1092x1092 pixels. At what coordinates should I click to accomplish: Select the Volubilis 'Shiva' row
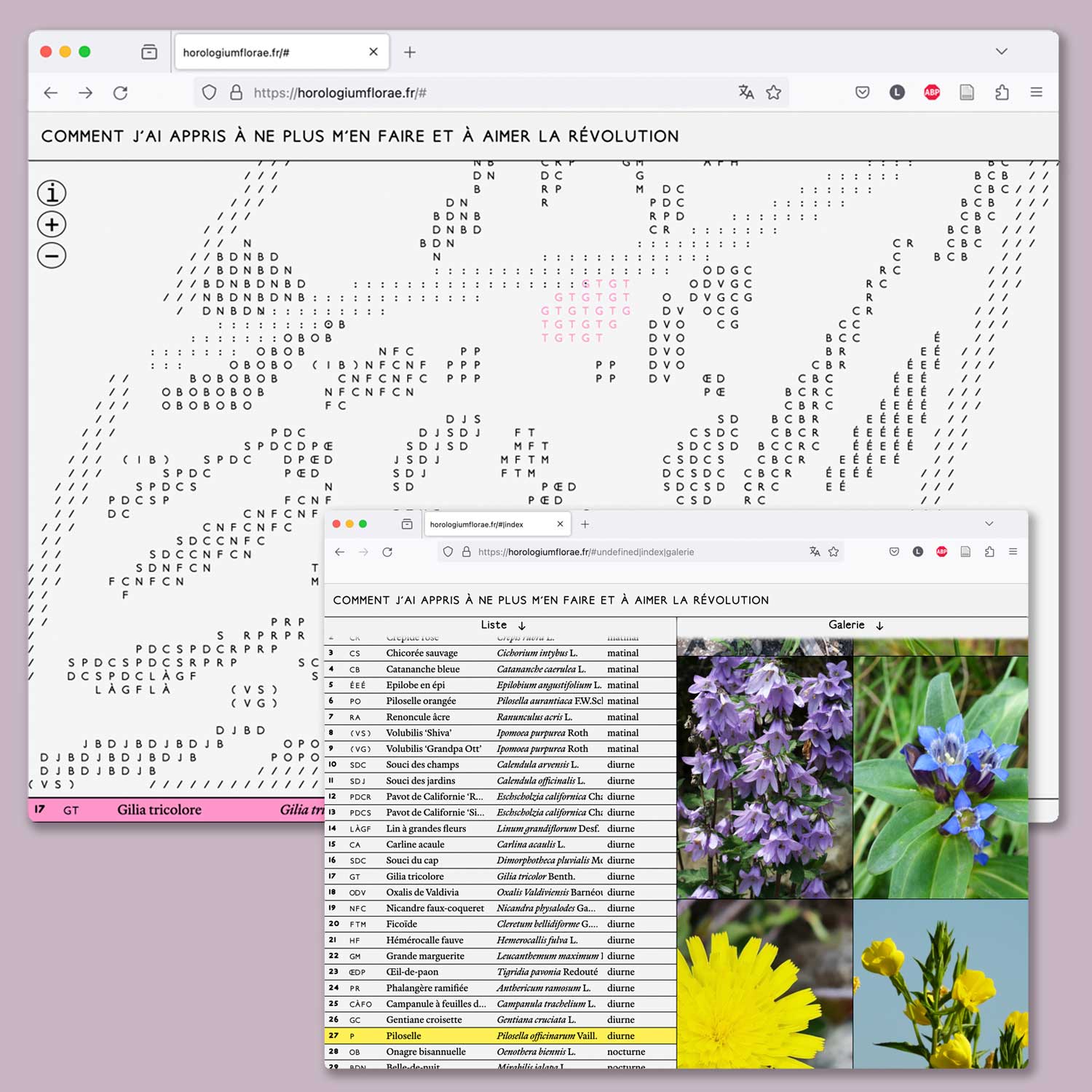pyautogui.click(x=500, y=733)
